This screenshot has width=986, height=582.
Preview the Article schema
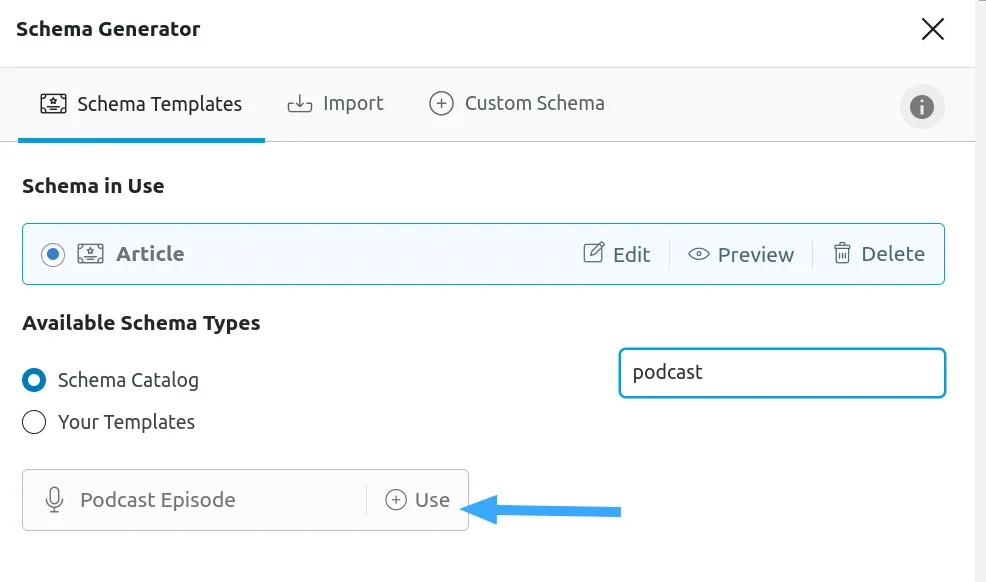(741, 255)
